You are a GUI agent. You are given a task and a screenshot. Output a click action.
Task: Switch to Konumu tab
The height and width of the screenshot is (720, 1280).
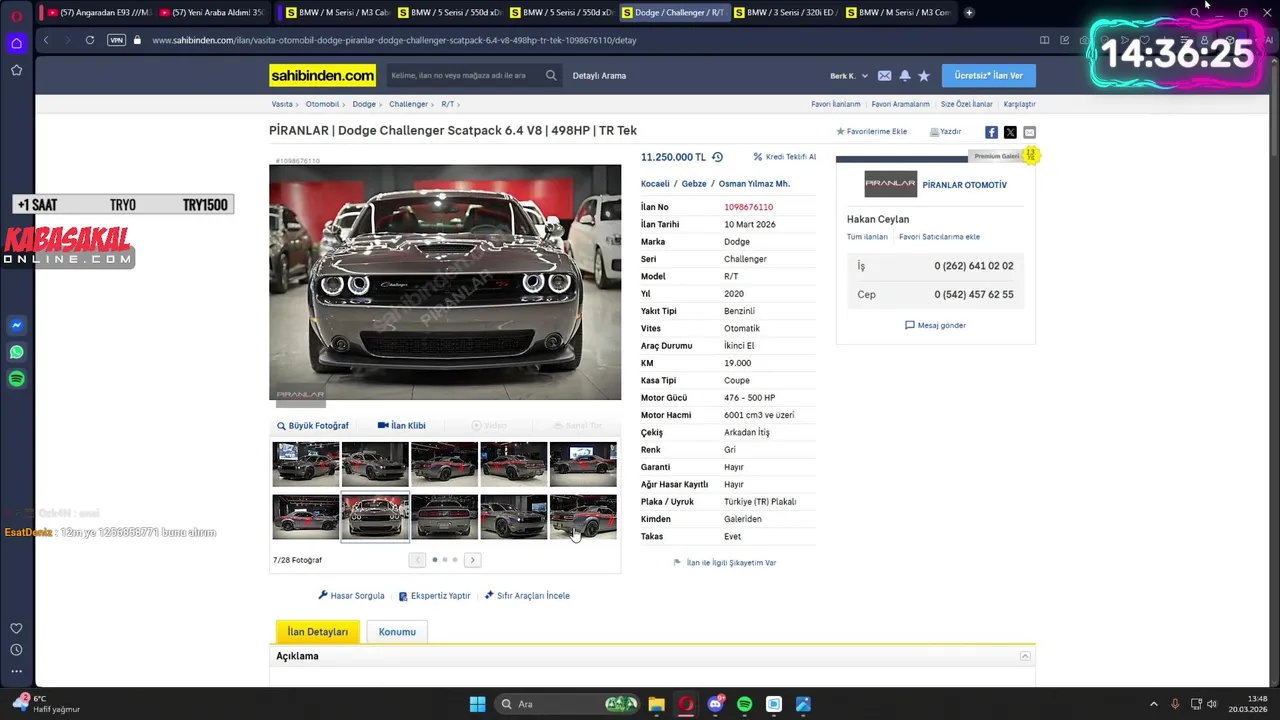pyautogui.click(x=397, y=632)
